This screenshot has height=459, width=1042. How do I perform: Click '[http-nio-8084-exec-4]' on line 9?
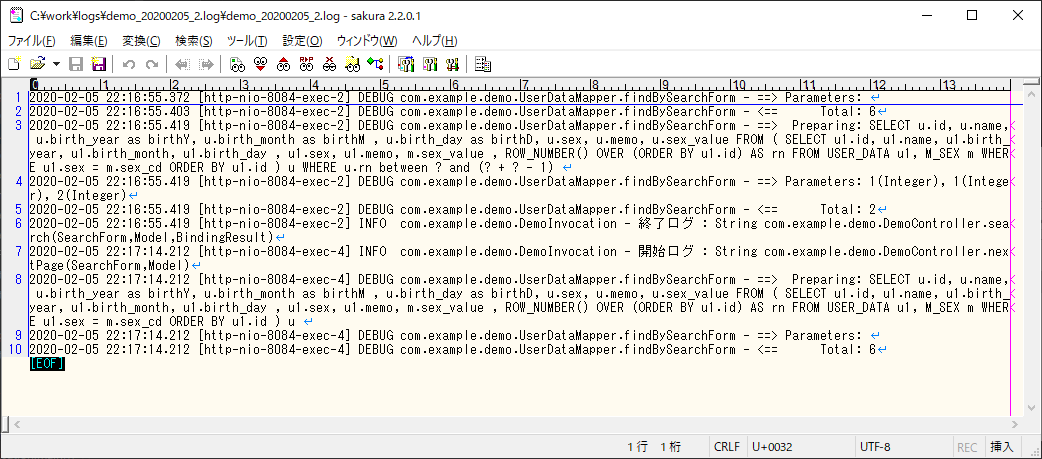pyautogui.click(x=275, y=335)
